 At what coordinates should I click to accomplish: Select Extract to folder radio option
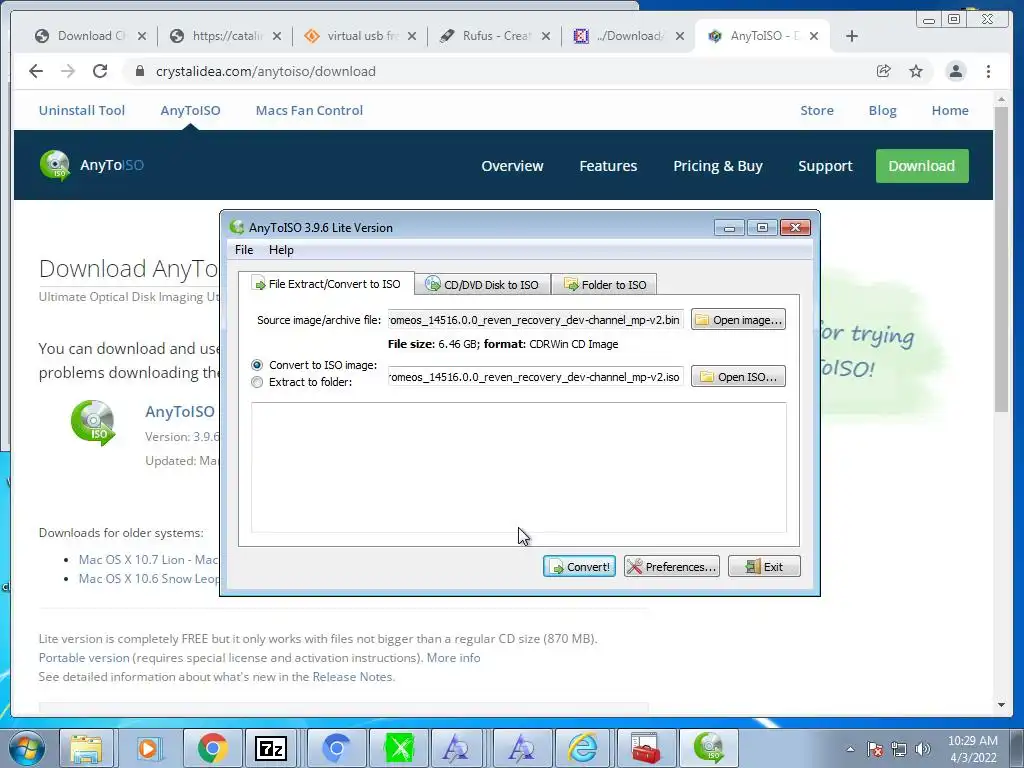tap(257, 382)
